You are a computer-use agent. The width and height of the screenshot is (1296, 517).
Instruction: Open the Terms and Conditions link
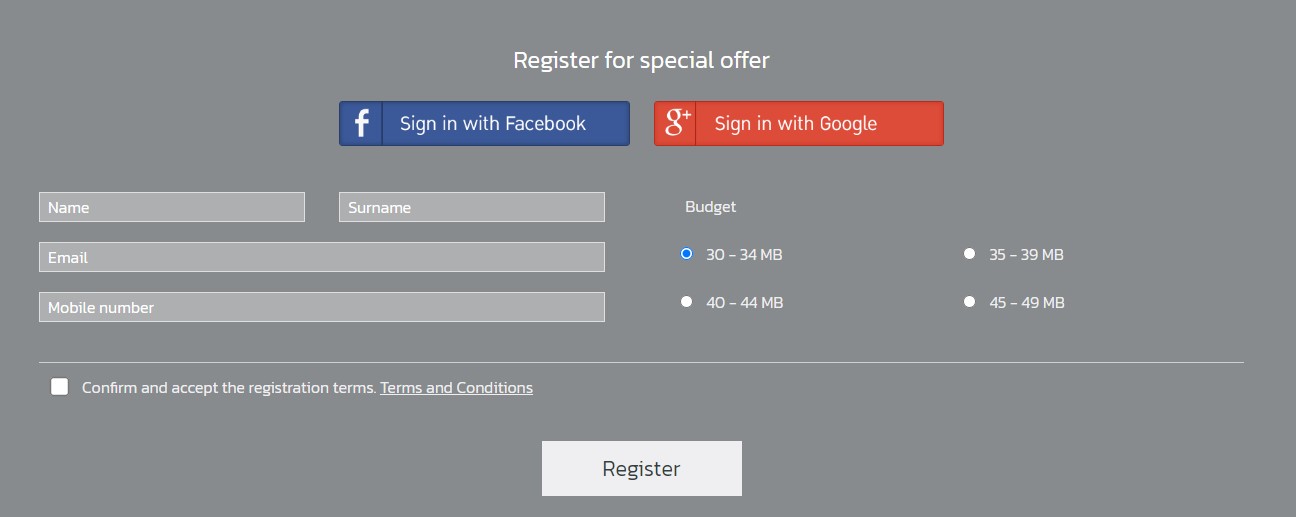pyautogui.click(x=456, y=388)
